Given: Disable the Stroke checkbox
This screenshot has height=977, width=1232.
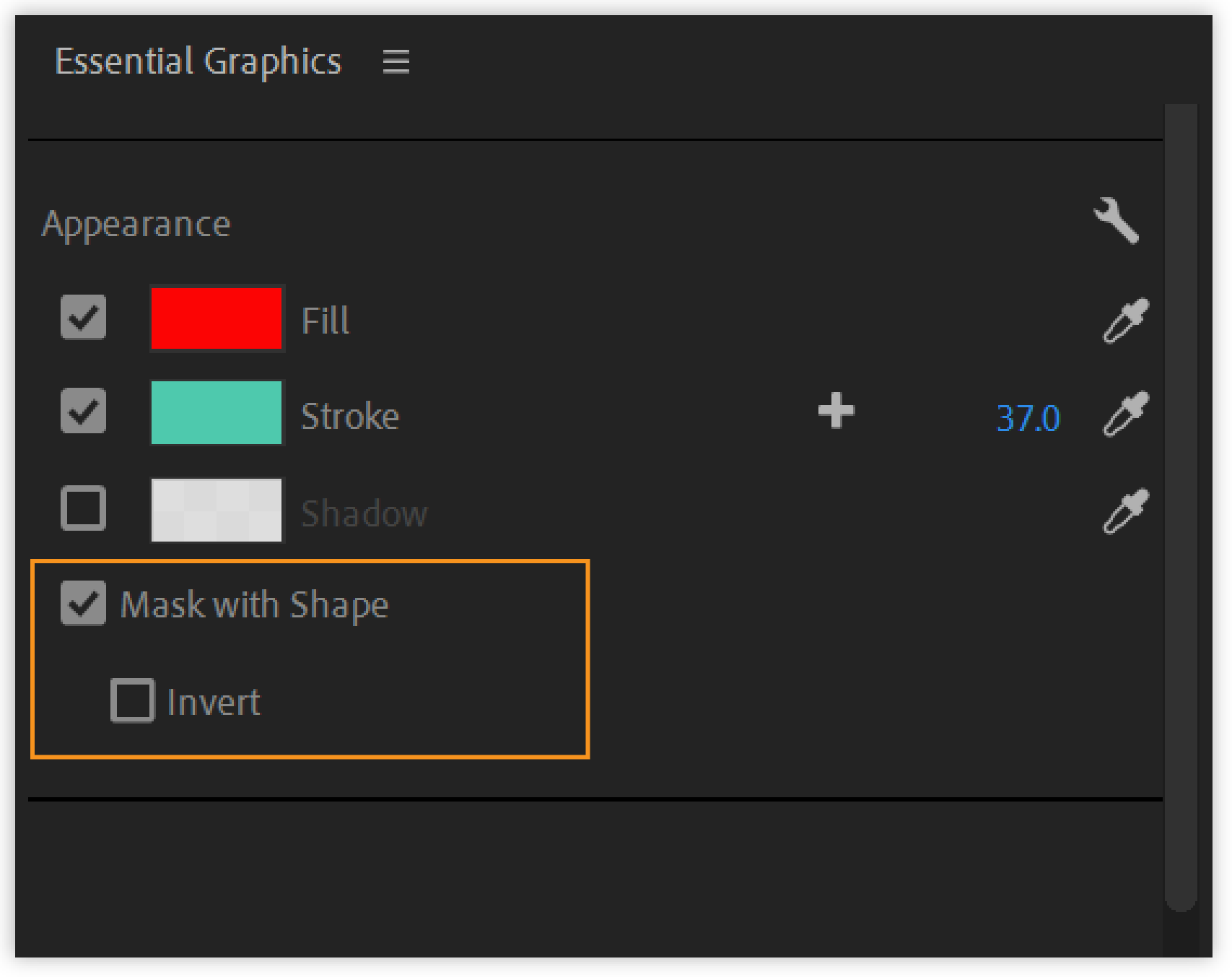Looking at the screenshot, I should pyautogui.click(x=82, y=412).
